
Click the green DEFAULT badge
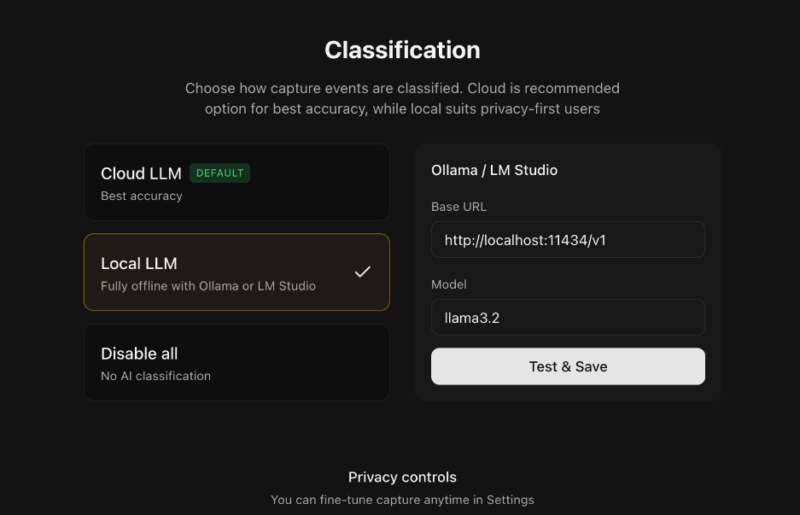pos(219,173)
